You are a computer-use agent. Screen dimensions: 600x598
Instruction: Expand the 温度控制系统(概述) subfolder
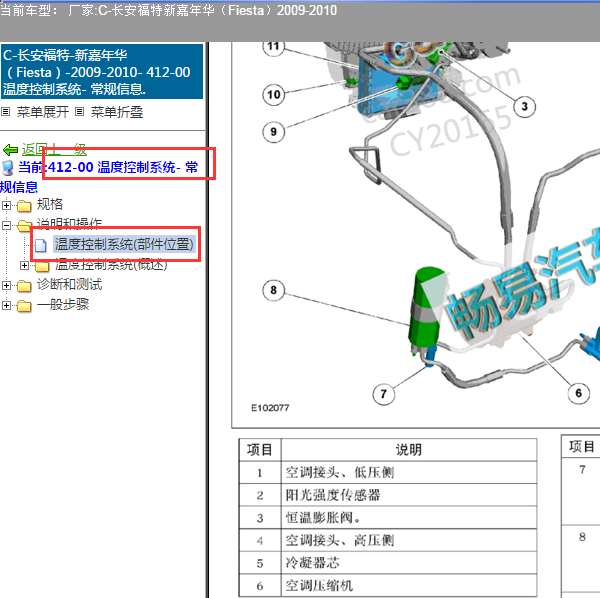tap(24, 265)
